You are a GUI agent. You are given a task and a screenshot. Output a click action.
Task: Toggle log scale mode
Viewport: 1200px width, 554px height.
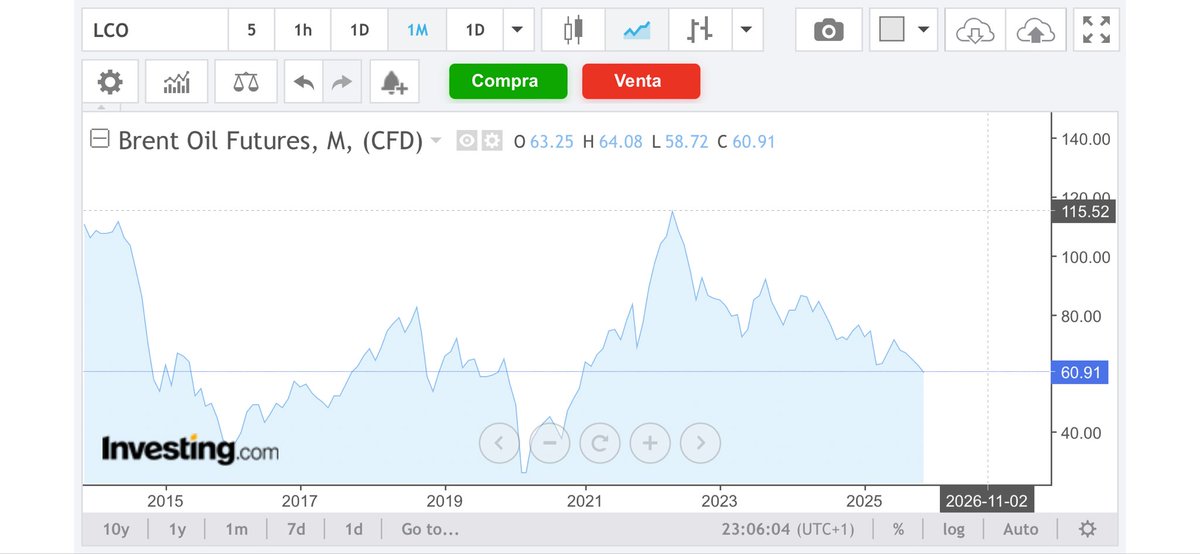953,529
